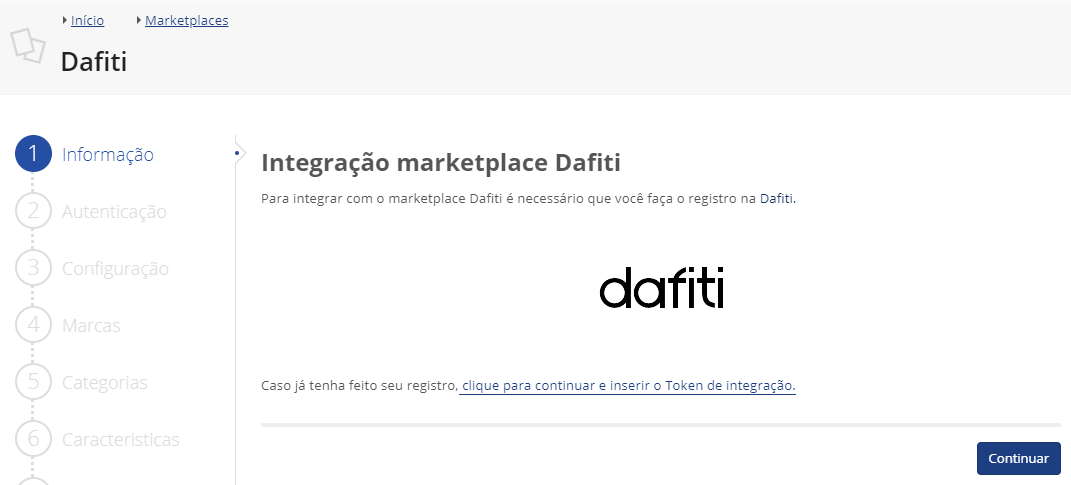This screenshot has height=485, width=1071.
Task: Go to the Categorias step
Action: 105,383
